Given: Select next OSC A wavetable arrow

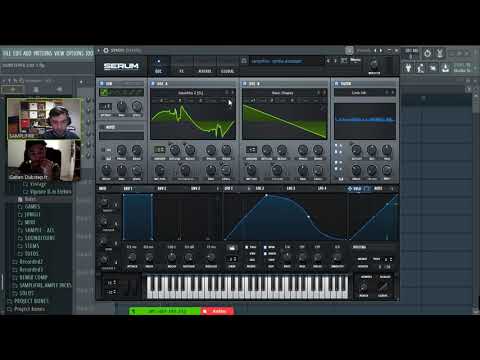Looking at the screenshot, I should (233, 92).
